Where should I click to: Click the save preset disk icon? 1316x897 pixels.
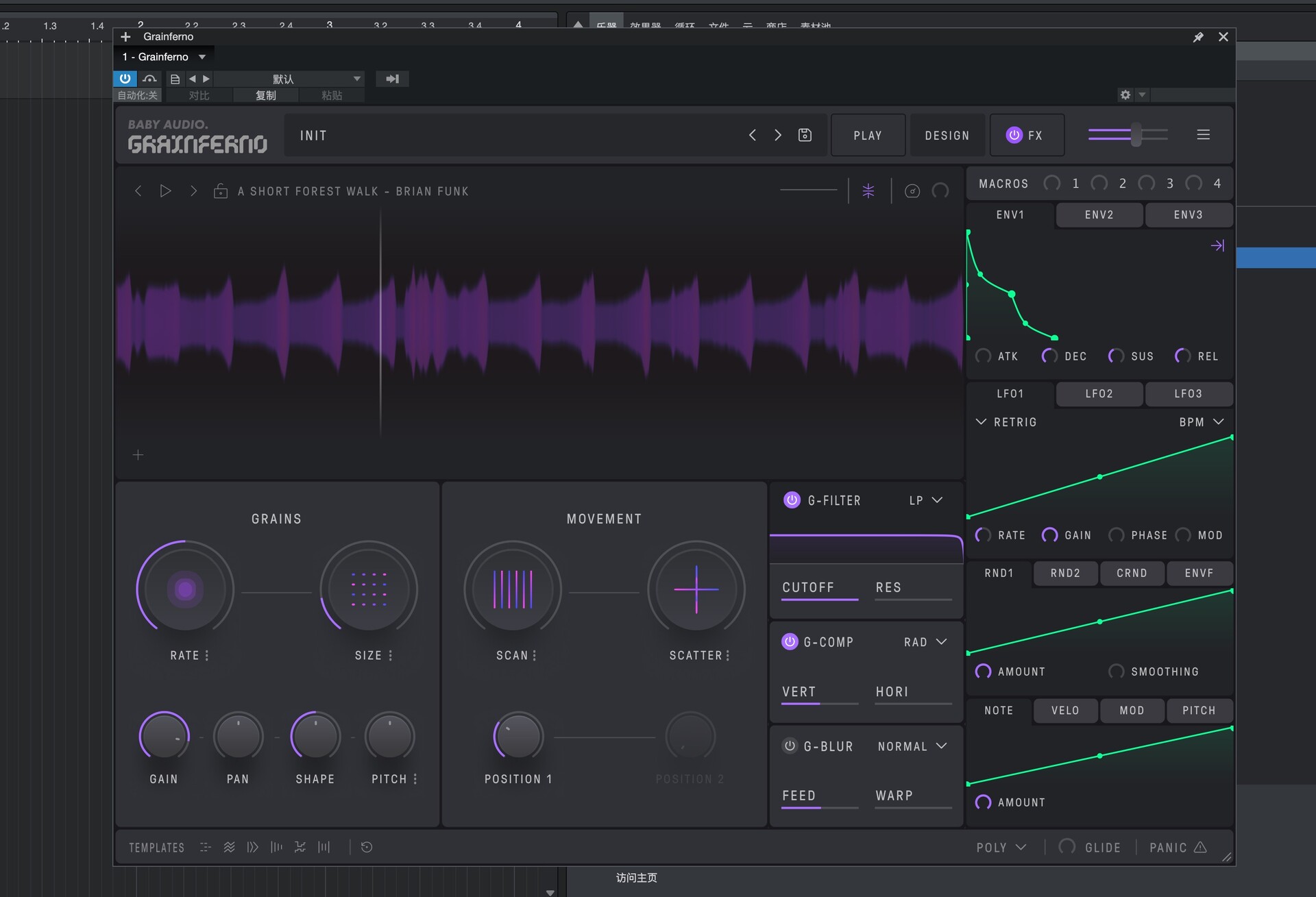[x=805, y=135]
